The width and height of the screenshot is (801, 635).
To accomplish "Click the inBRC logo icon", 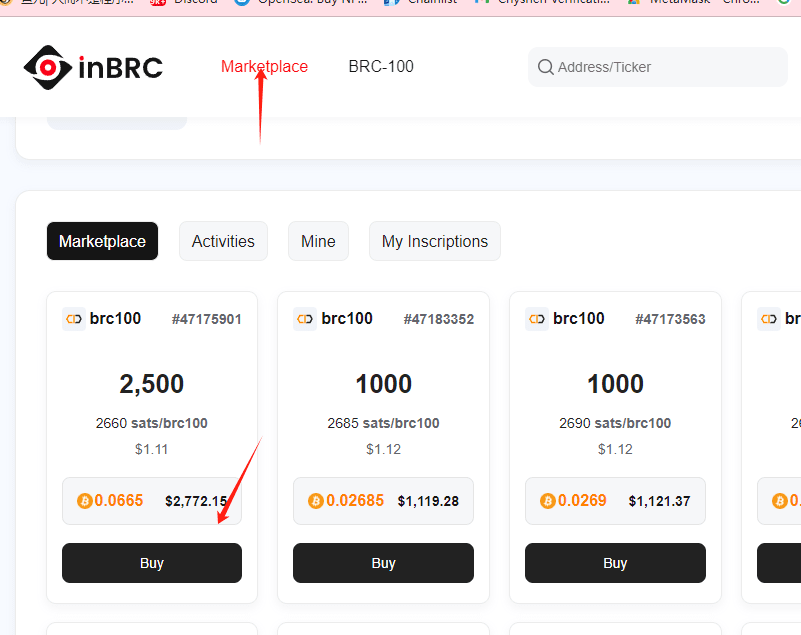I will coord(48,68).
